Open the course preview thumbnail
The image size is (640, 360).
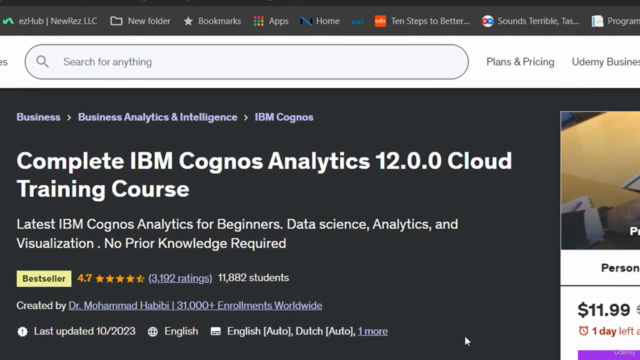(x=600, y=180)
